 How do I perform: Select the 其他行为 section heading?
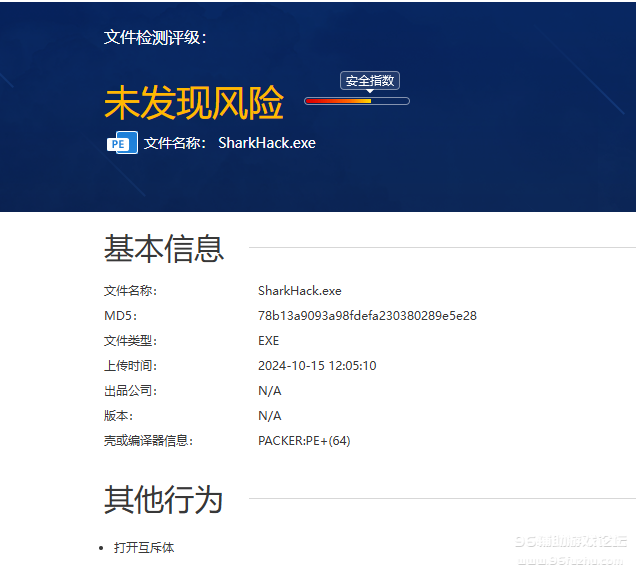[163, 499]
